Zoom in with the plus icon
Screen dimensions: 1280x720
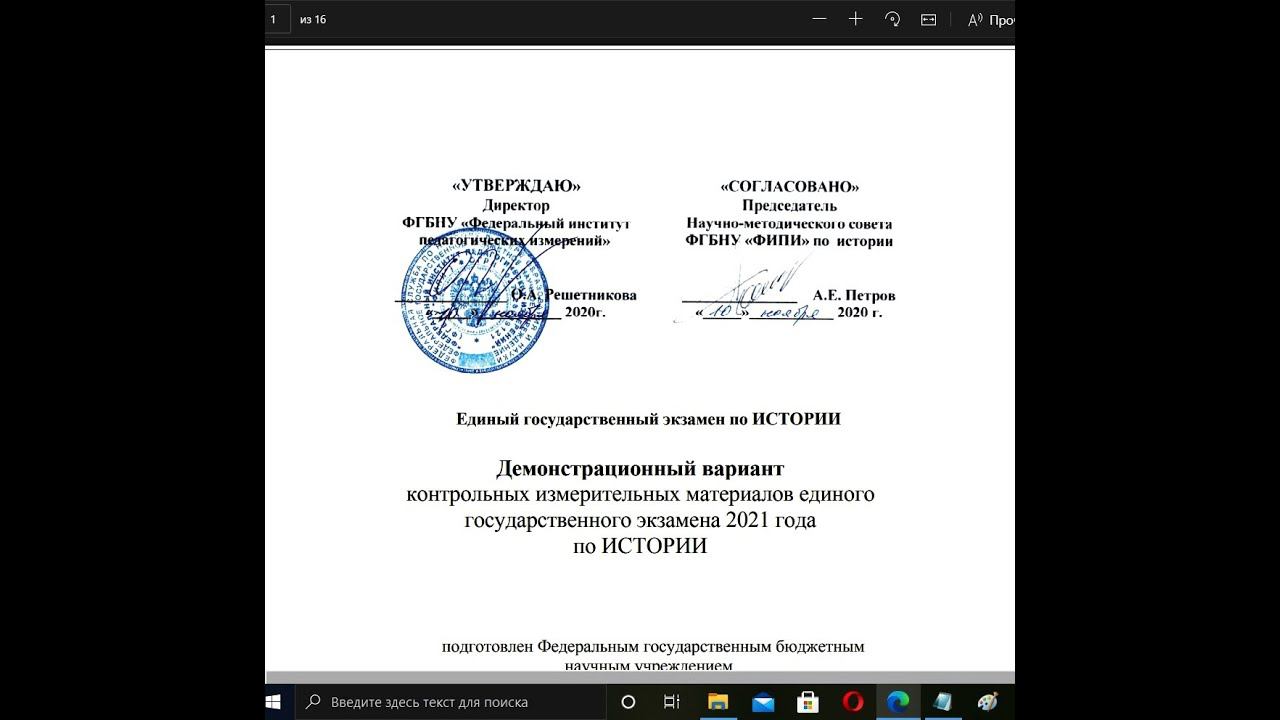[x=856, y=19]
